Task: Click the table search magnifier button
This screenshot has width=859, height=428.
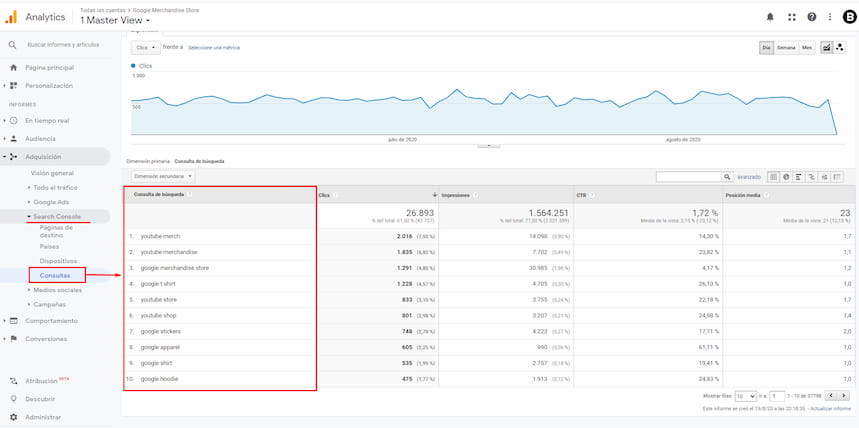Action: coord(728,177)
